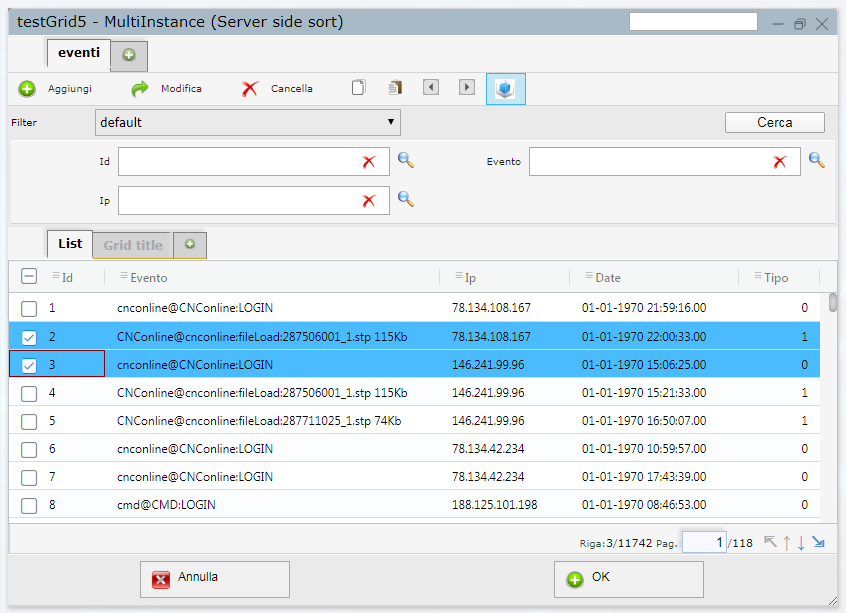Open the Date column header menu
Viewport: 846px width, 613px height.
588,277
